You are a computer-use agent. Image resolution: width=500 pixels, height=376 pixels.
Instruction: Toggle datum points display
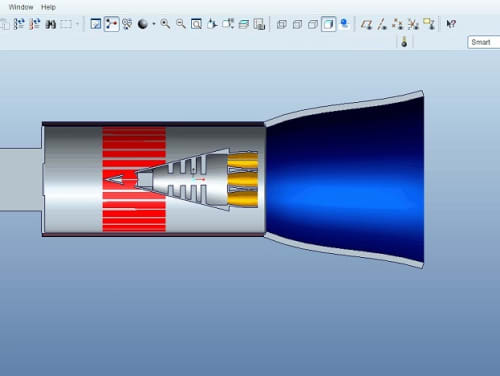tap(397, 24)
